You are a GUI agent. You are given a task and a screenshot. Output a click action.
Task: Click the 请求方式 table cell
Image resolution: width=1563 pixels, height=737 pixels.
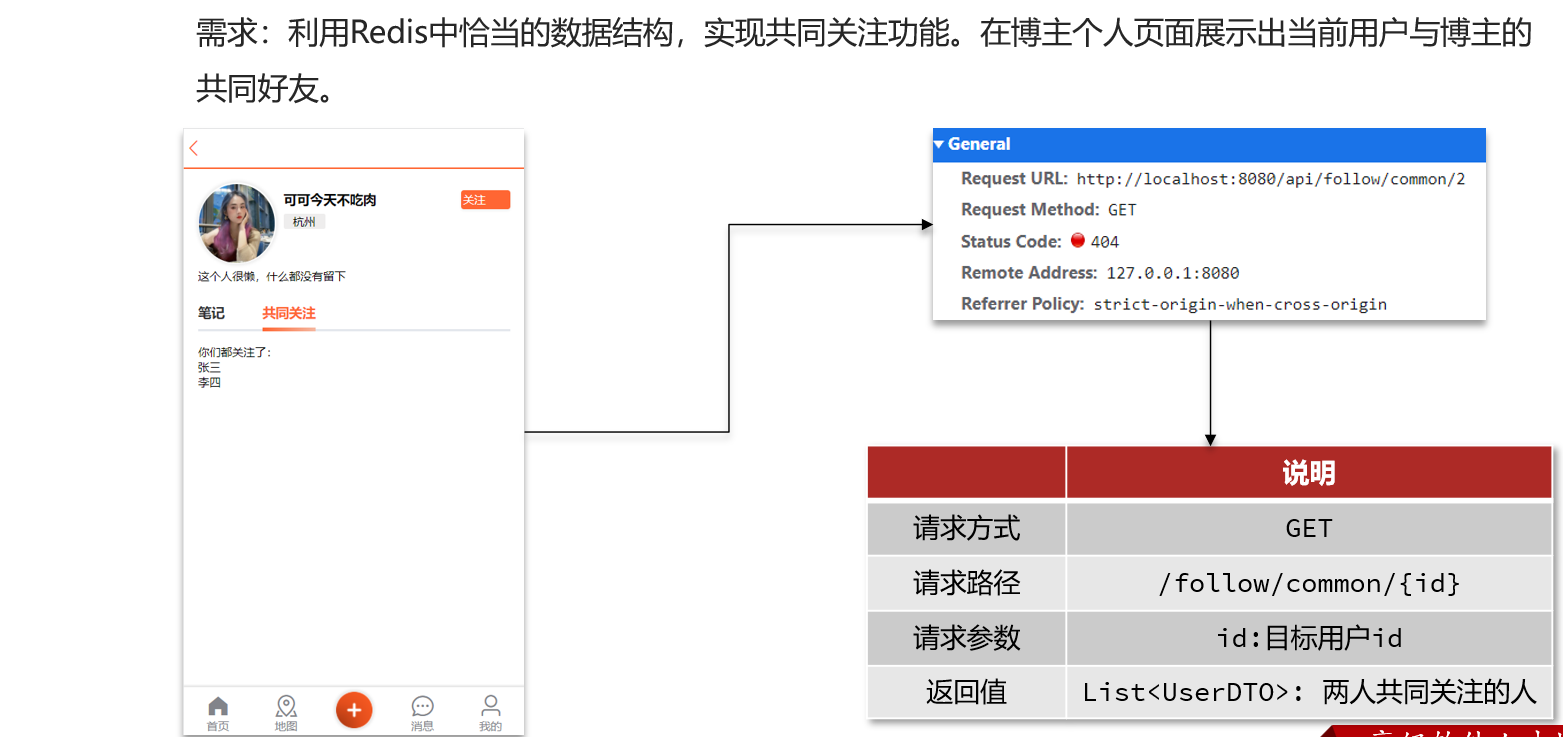[x=967, y=528]
